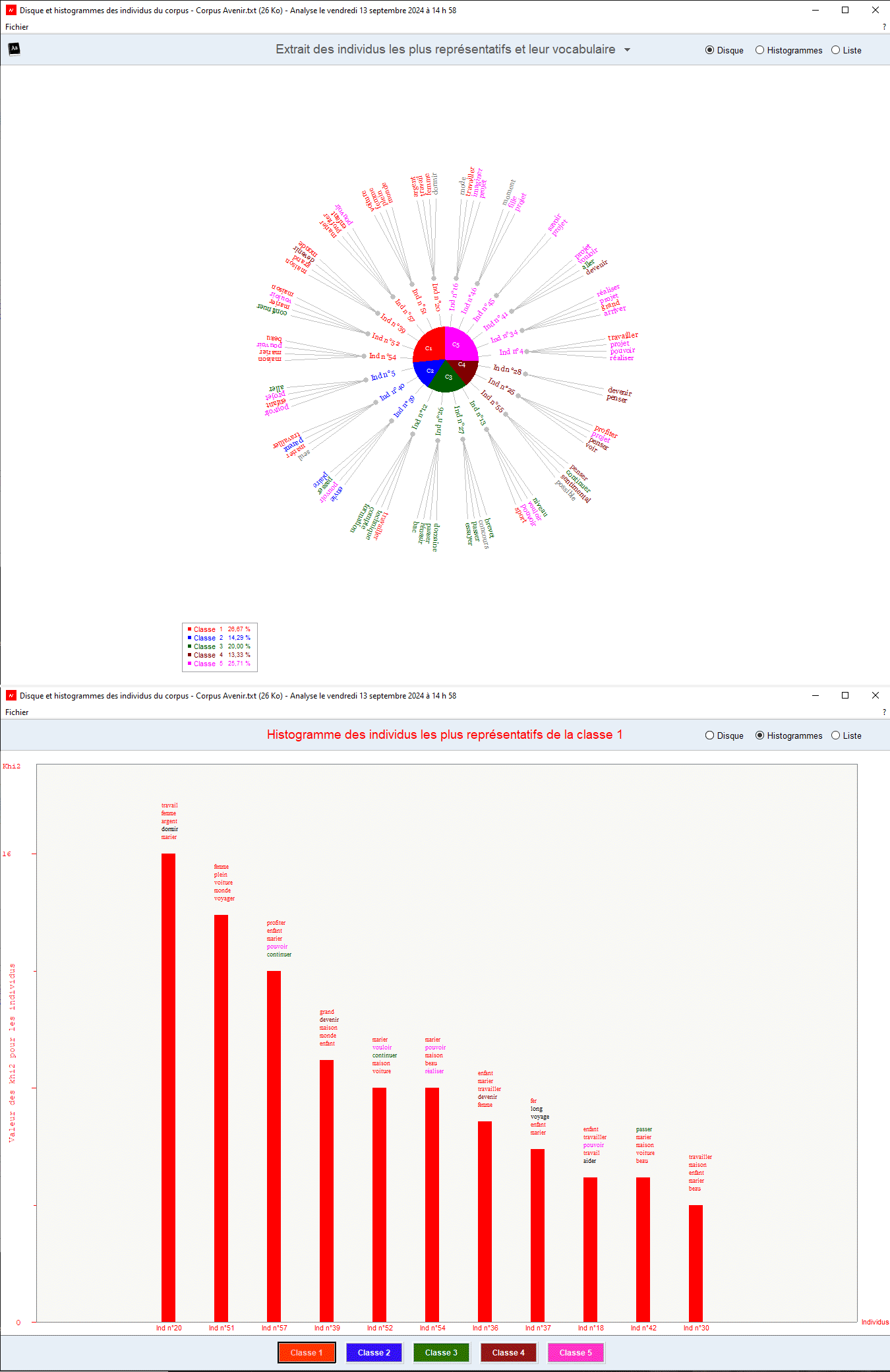Viewport: 890px width, 1372px height.
Task: Maximize the upper disc window
Action: pyautogui.click(x=845, y=10)
